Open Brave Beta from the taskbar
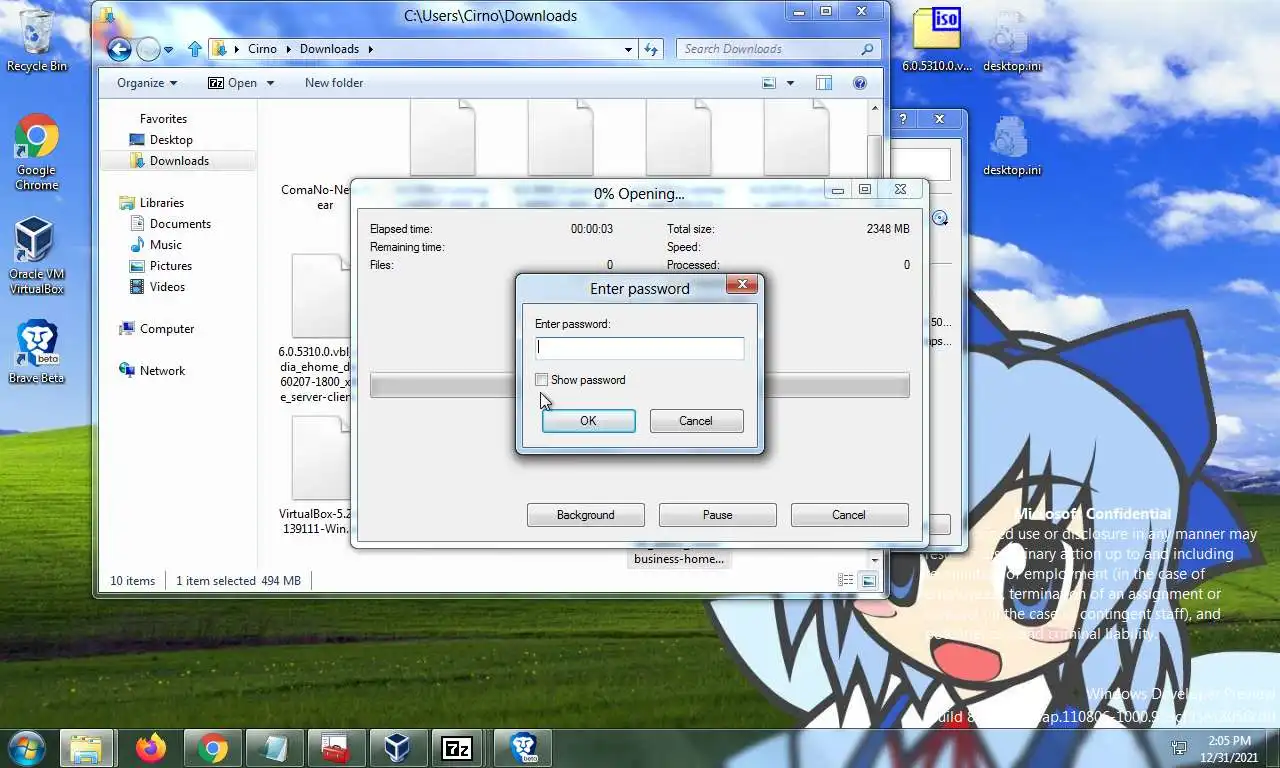This screenshot has width=1280, height=768. [523, 748]
